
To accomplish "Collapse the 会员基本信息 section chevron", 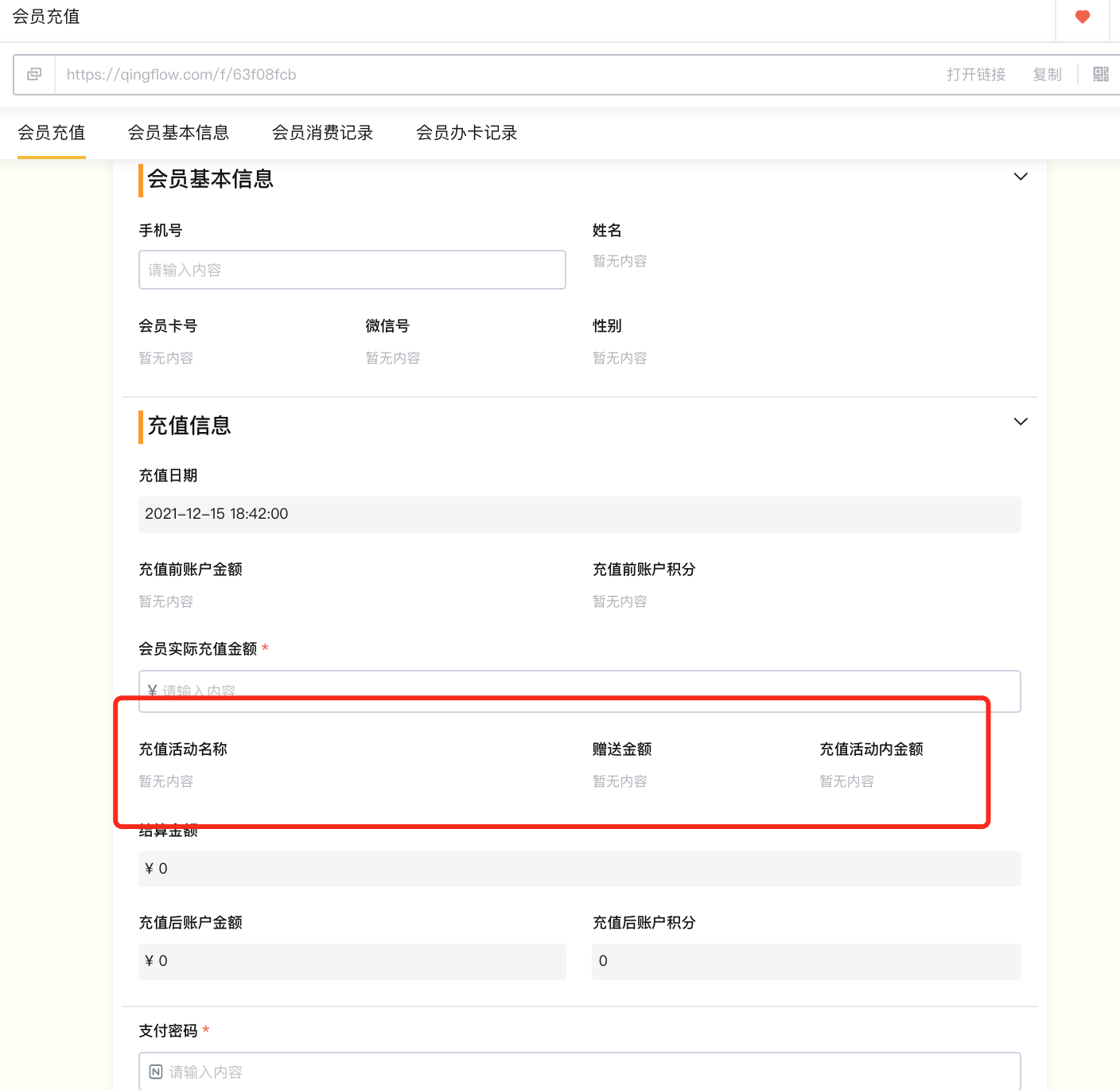I will point(1021,177).
